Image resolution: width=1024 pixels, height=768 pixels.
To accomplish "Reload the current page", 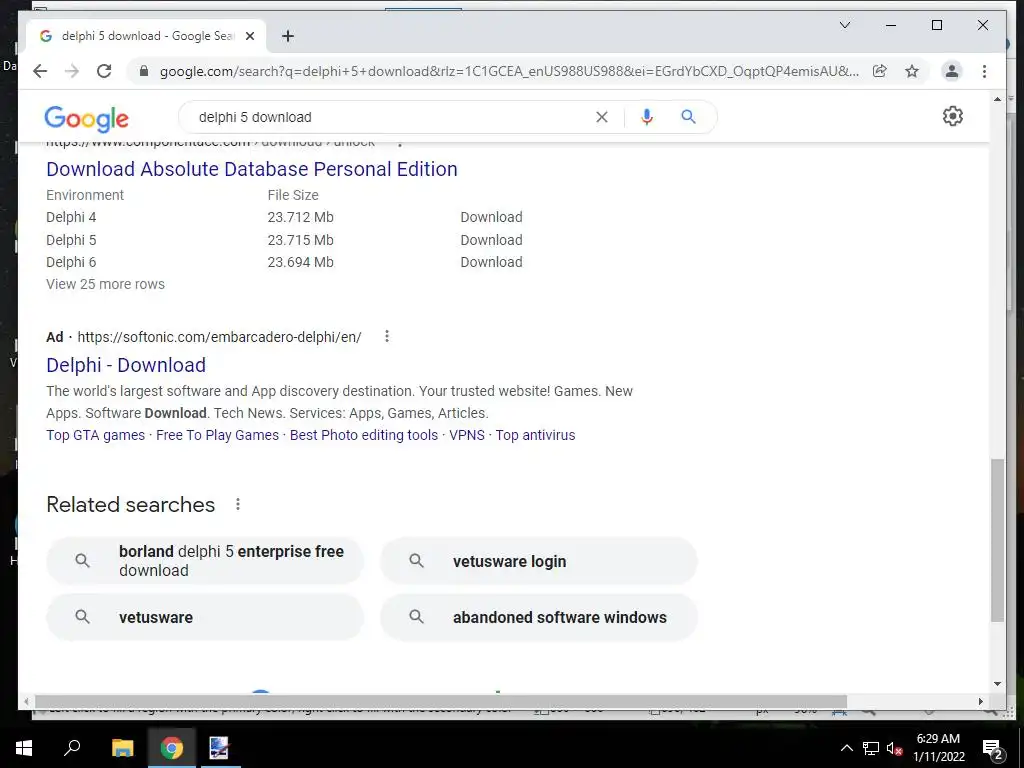I will click(104, 71).
